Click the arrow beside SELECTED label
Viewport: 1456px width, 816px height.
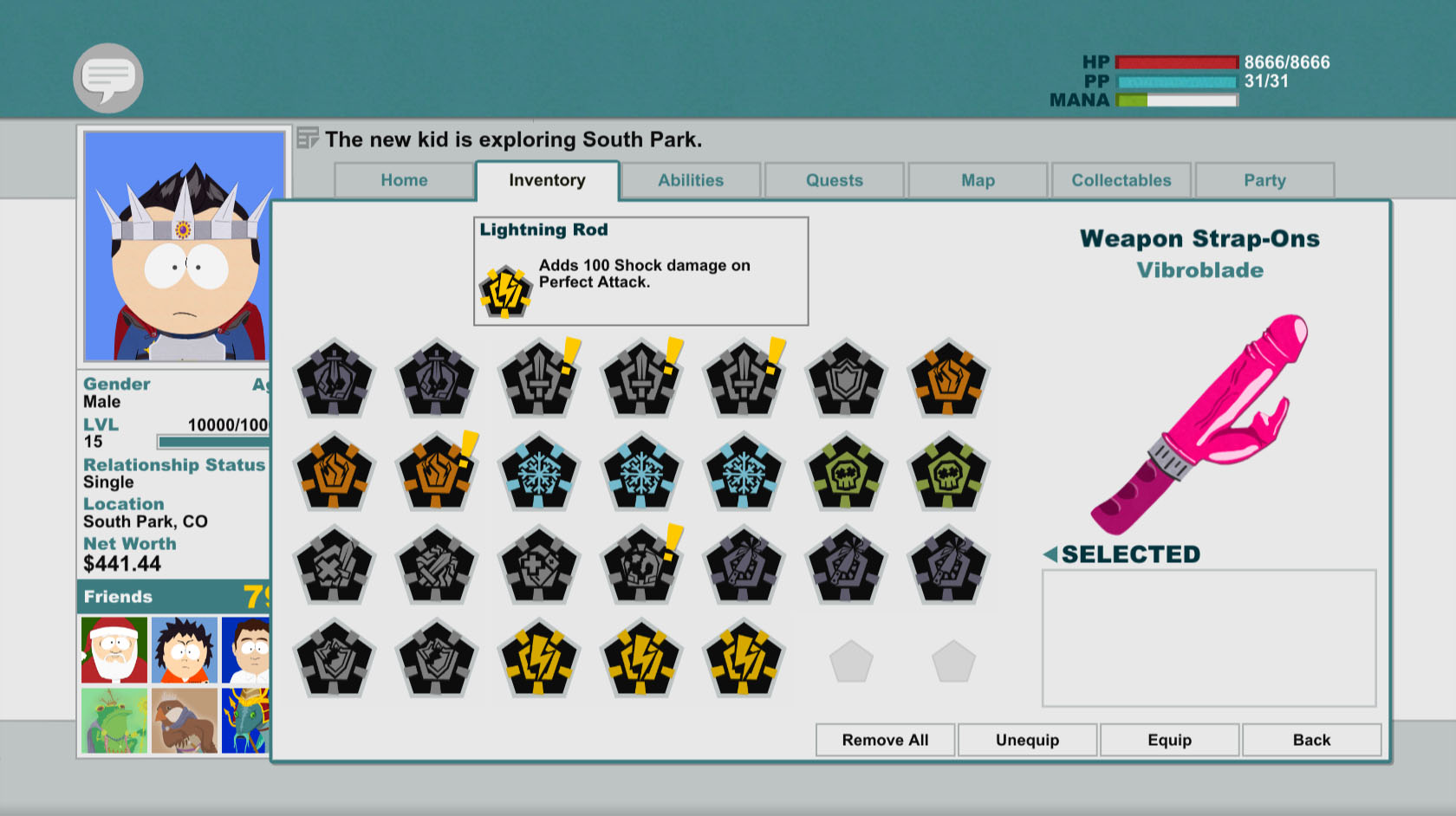[x=1050, y=554]
